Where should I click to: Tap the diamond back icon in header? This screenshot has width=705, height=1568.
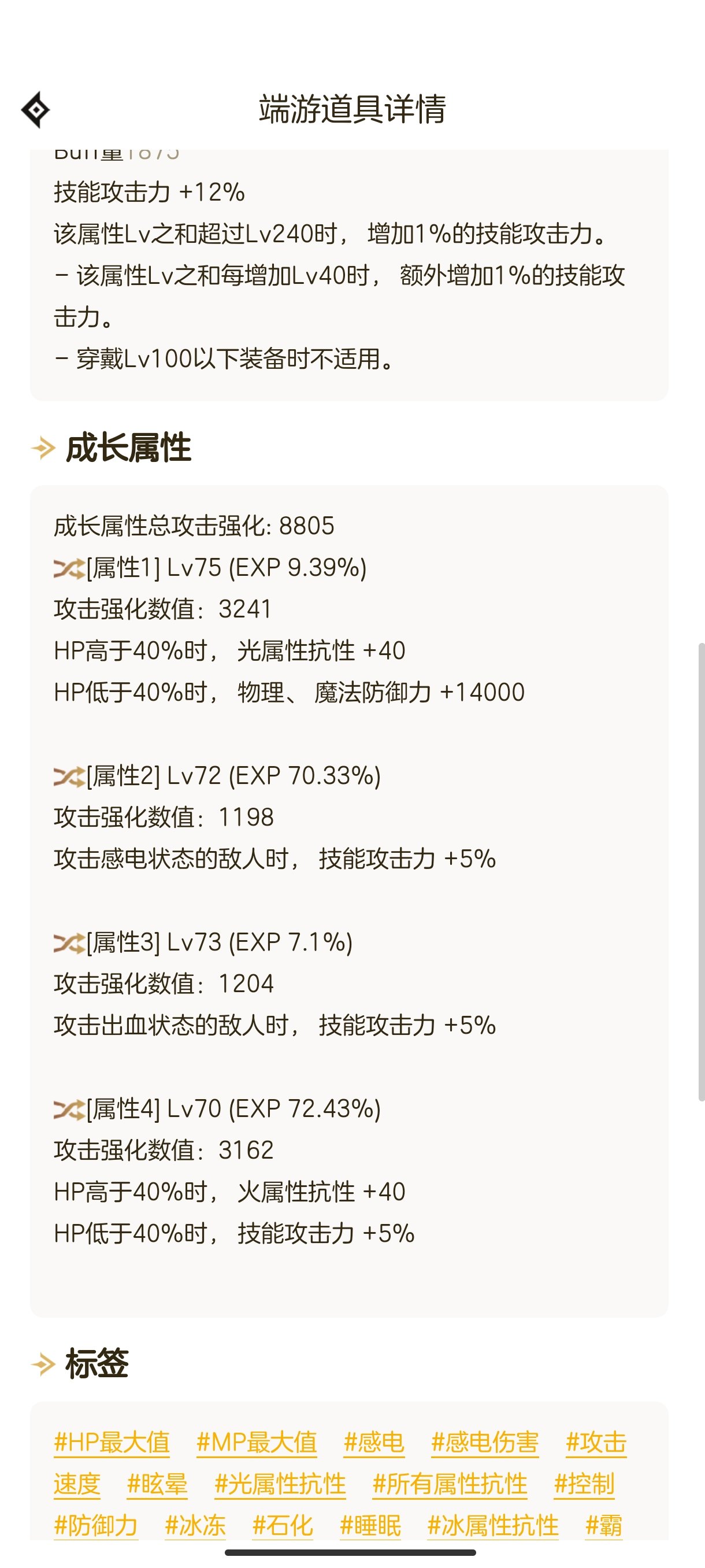(36, 110)
